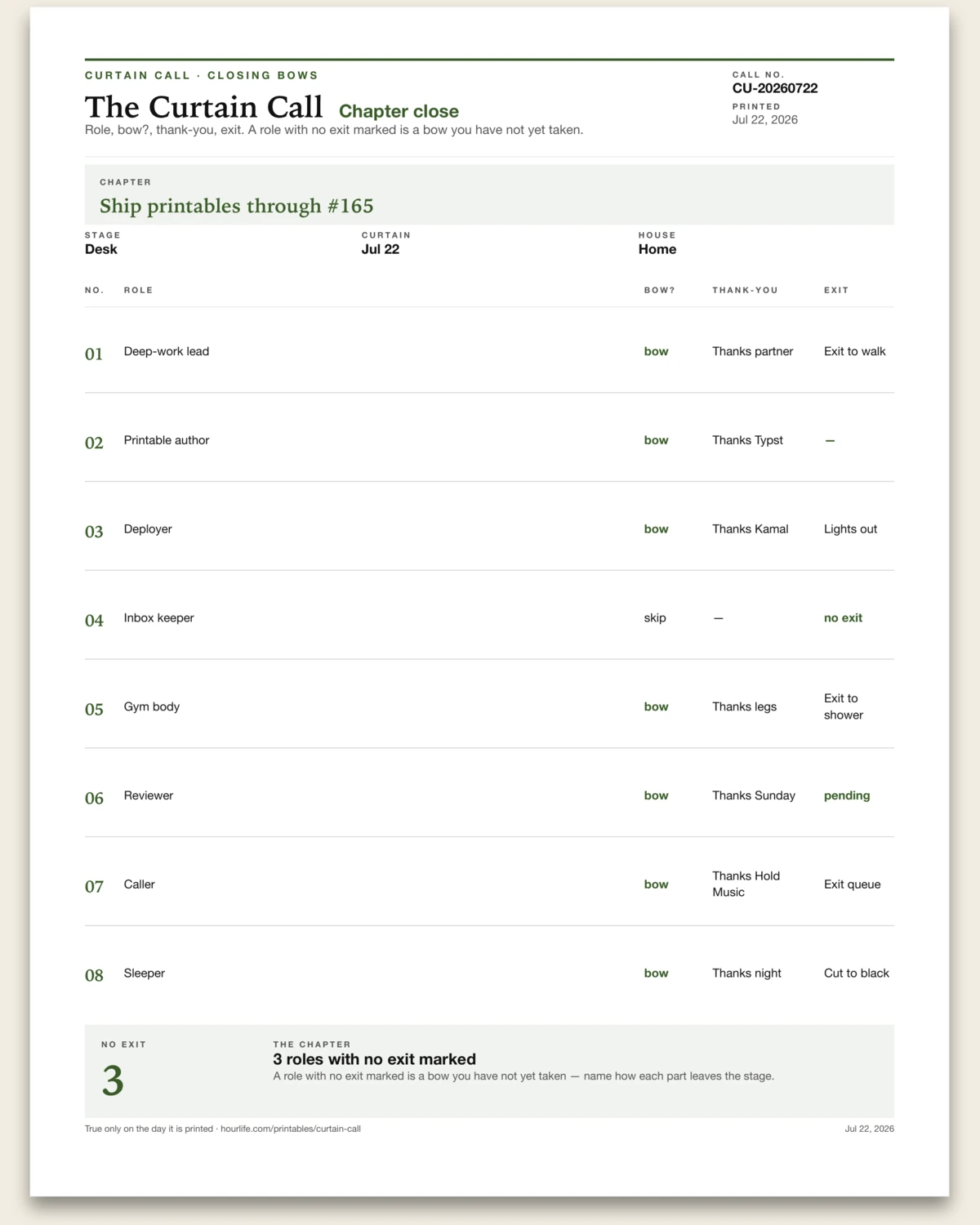Select the Curtain date Jul 22
980x1225 pixels.
tap(381, 249)
